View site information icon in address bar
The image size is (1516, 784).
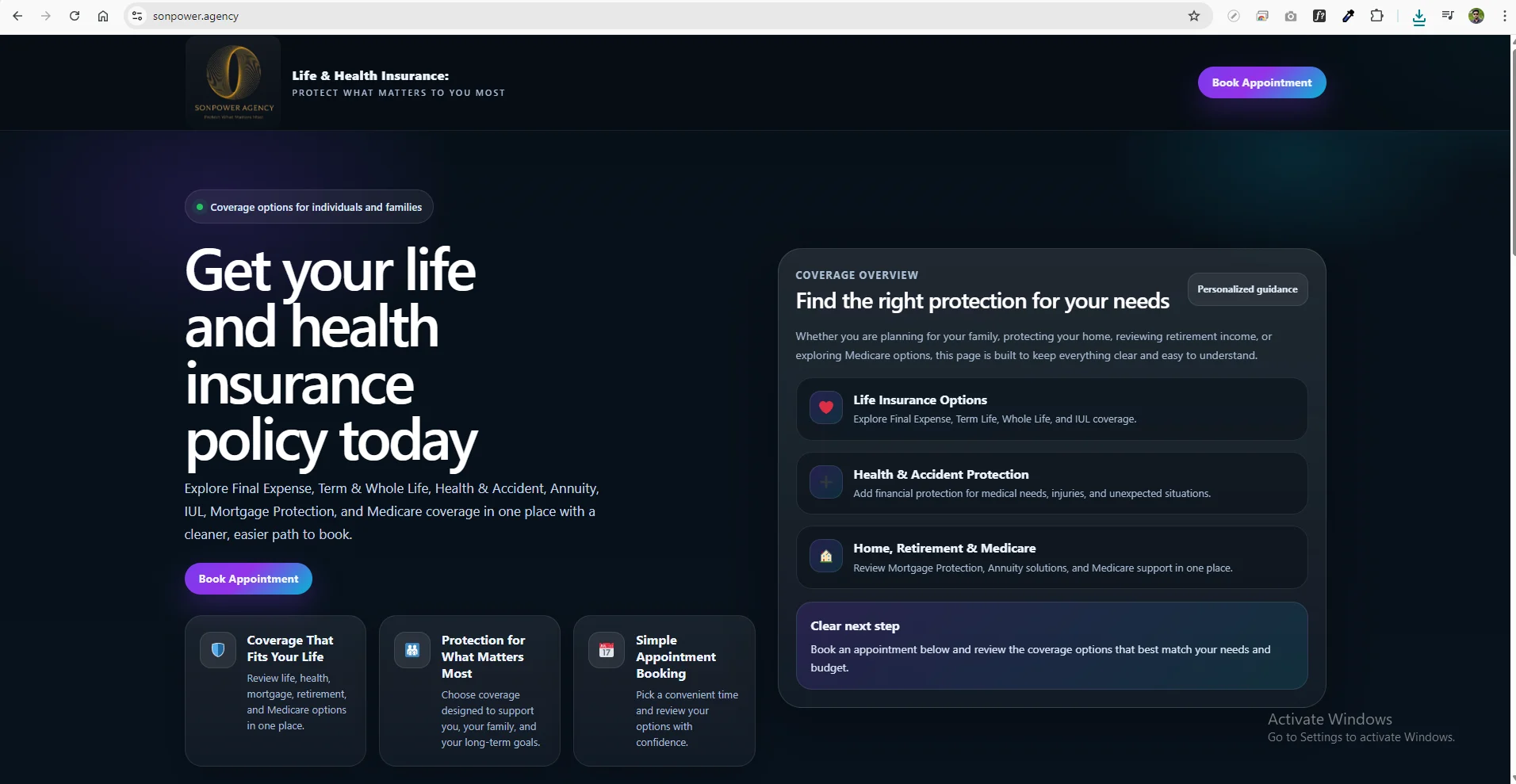pyautogui.click(x=137, y=16)
